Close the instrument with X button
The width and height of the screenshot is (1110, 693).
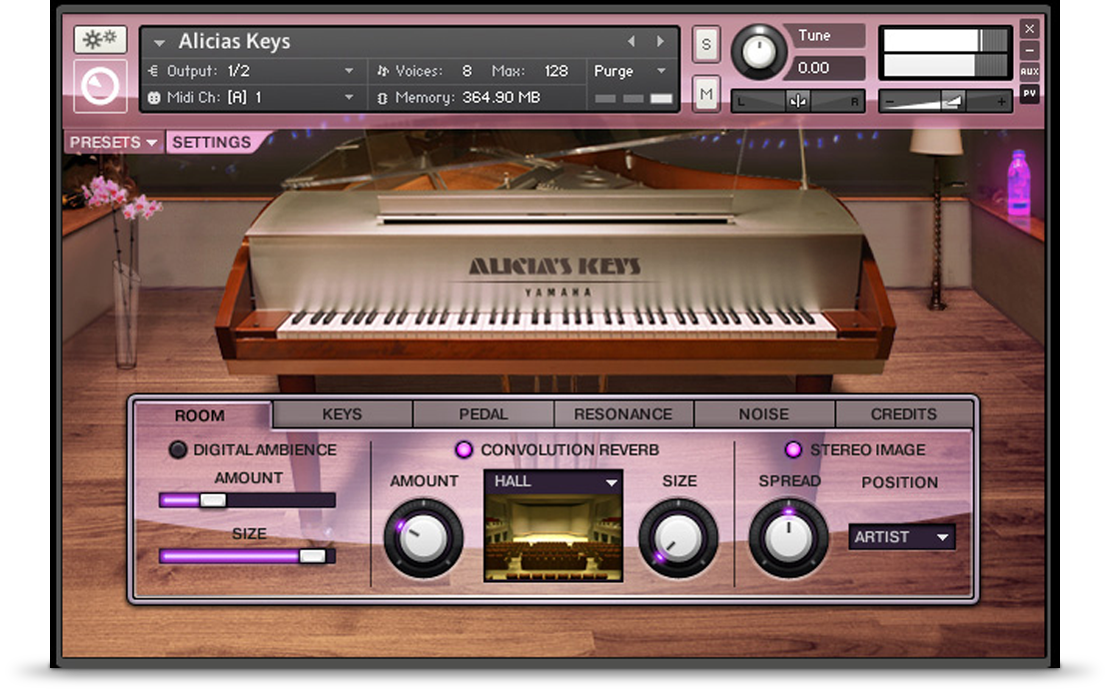[x=1029, y=29]
